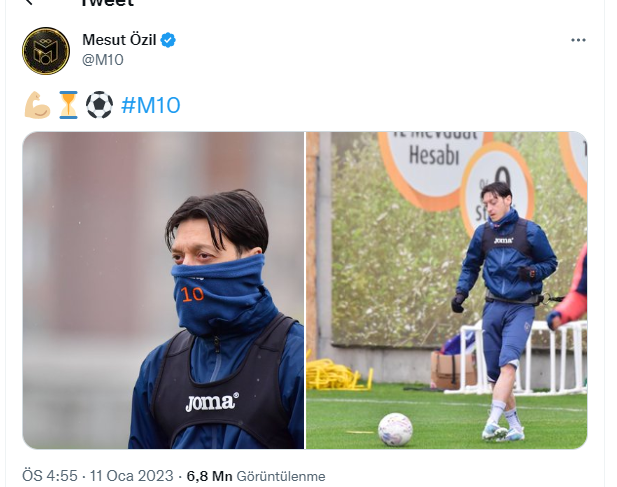Click the #M10 hashtag link
Image resolution: width=617 pixels, height=487 pixels.
151,105
